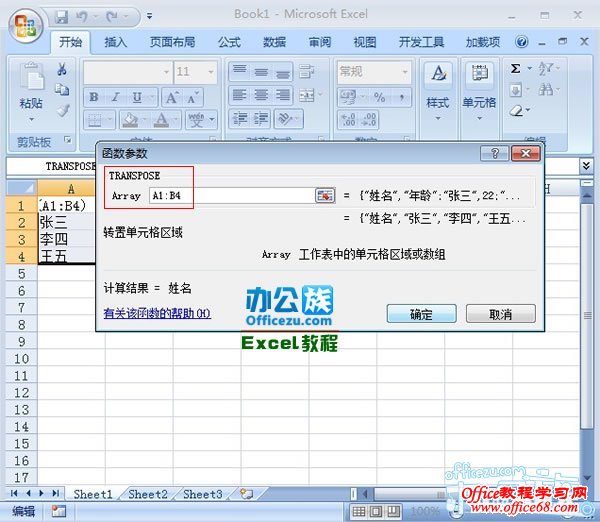600x522 pixels.
Task: Toggle Italic formatting
Action: pos(115,97)
